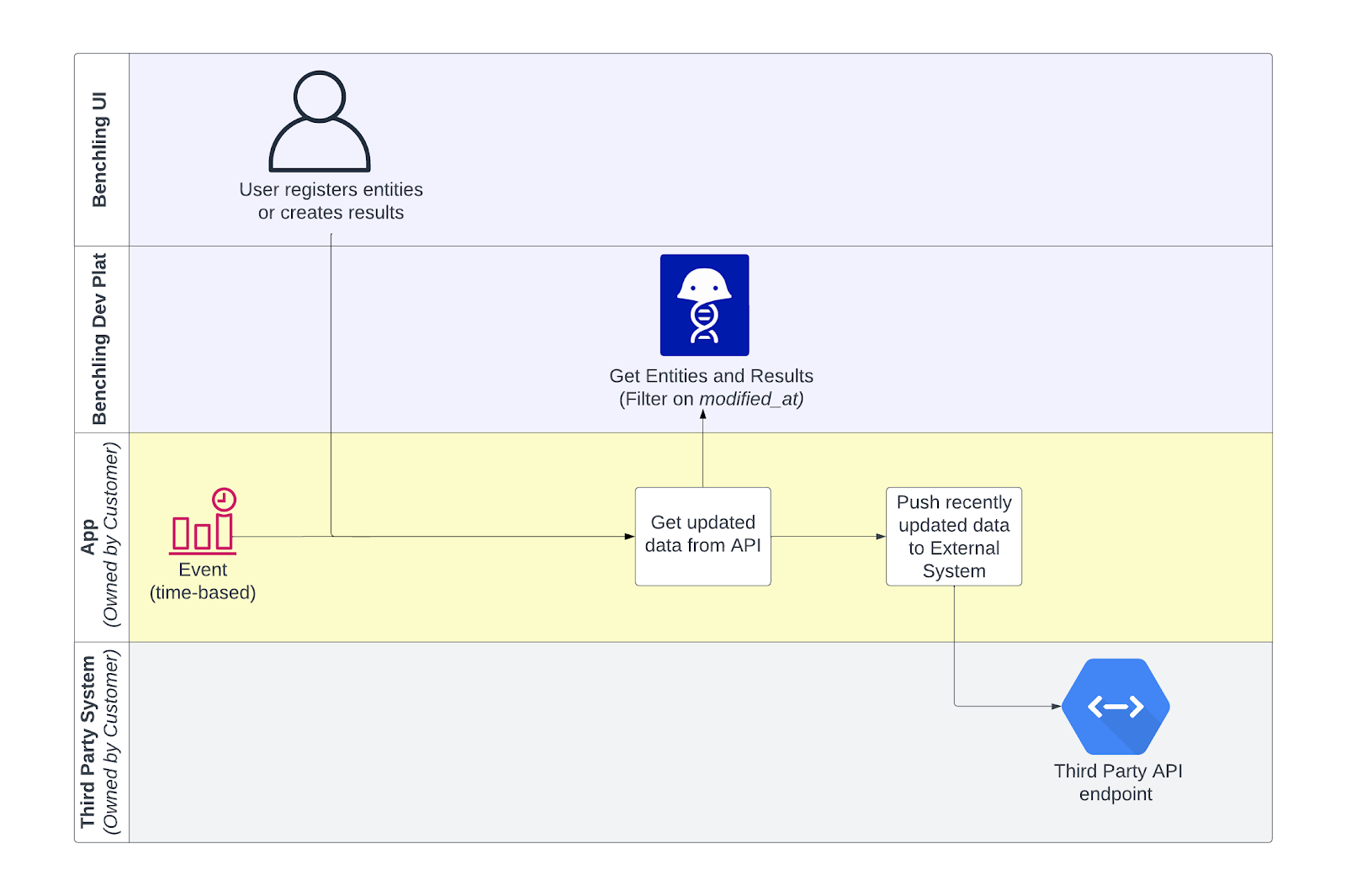This screenshot has height=896, width=1346.
Task: Select the 'Third Party System' lane header
Action: [102, 742]
